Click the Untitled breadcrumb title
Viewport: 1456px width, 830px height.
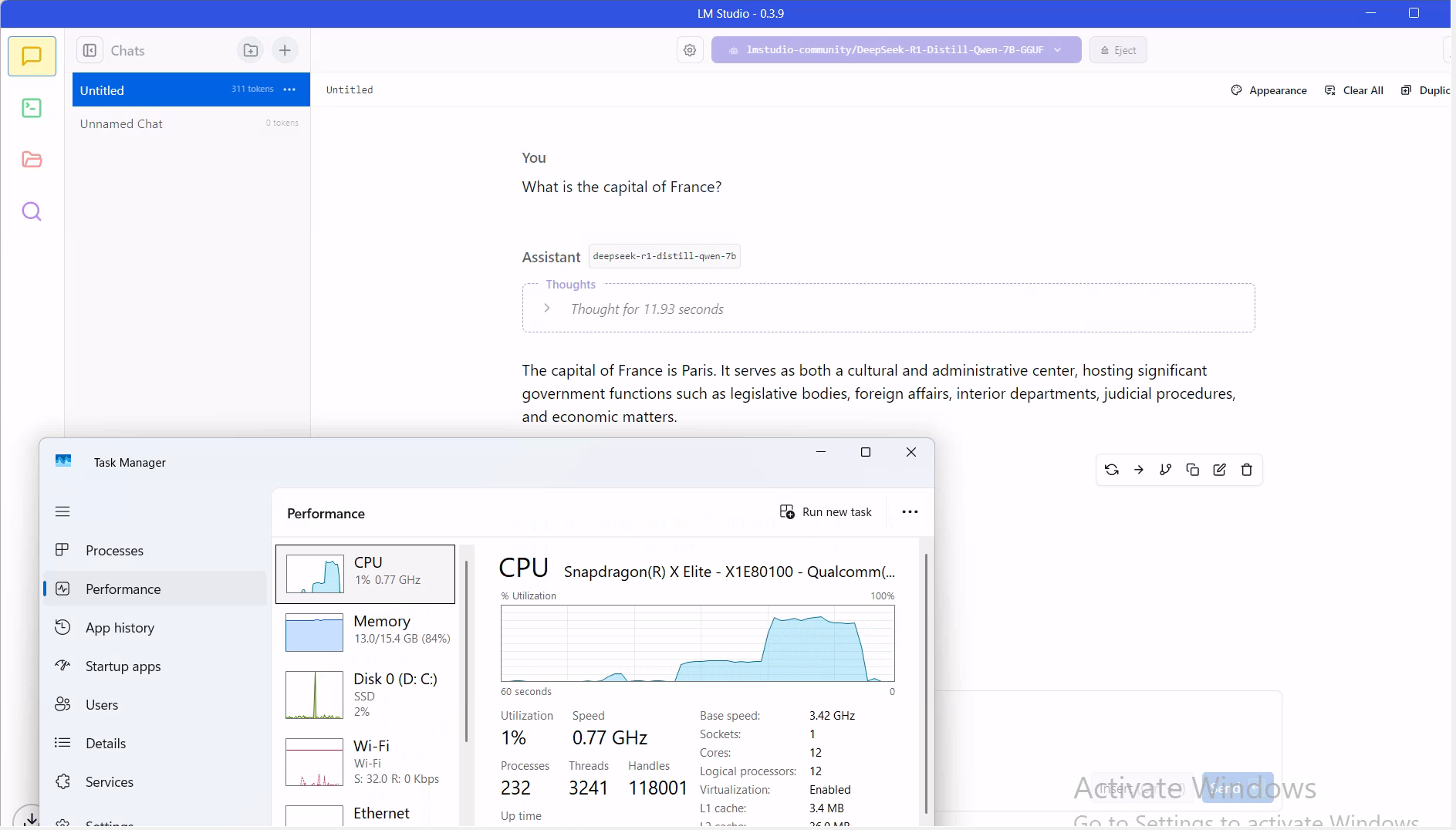click(350, 90)
